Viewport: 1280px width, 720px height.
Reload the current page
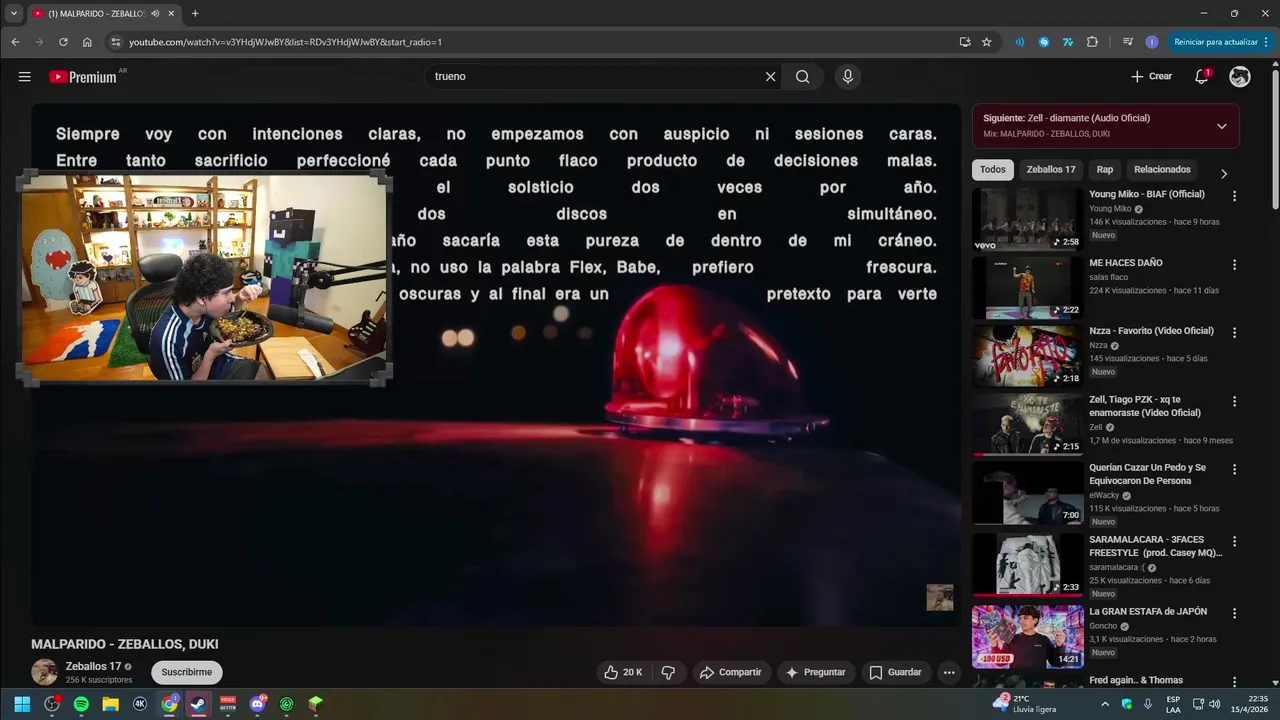(63, 42)
